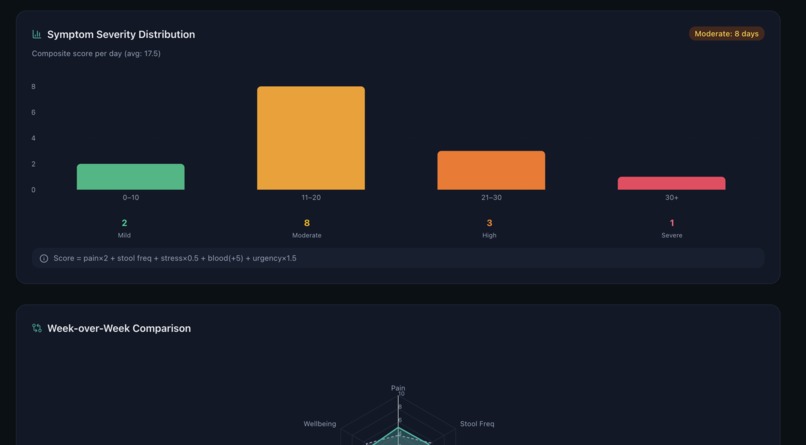Click the bar chart icon beside Symptom Severity Distribution

coord(36,34)
